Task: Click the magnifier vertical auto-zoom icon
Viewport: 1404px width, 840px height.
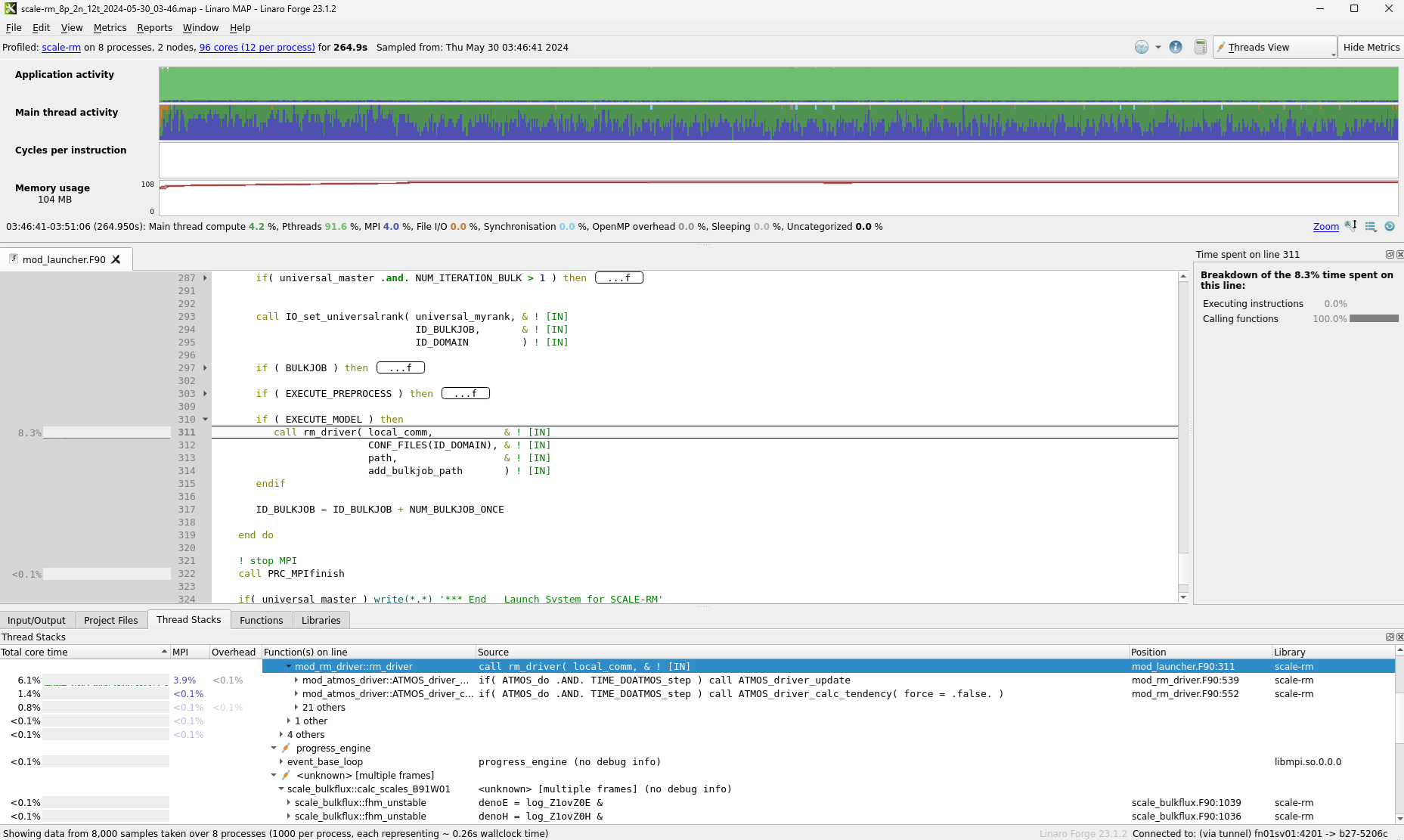Action: point(1351,226)
